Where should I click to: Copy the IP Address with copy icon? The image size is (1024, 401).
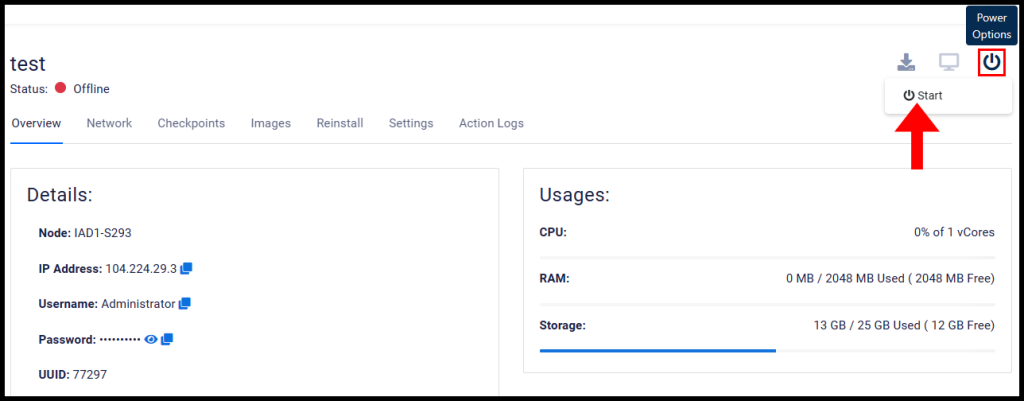(186, 268)
